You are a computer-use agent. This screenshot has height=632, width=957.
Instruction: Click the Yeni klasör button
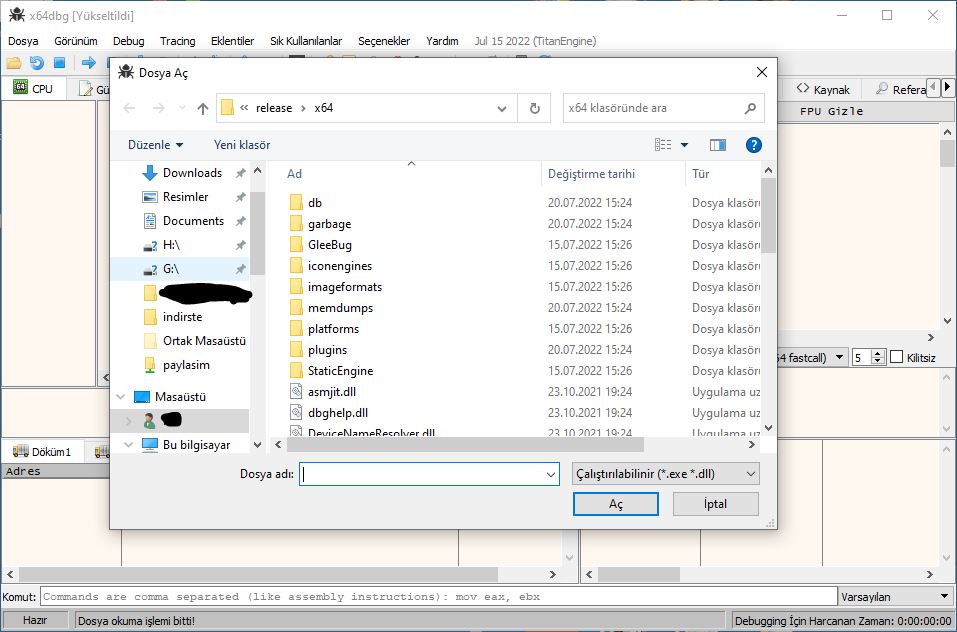(x=242, y=145)
